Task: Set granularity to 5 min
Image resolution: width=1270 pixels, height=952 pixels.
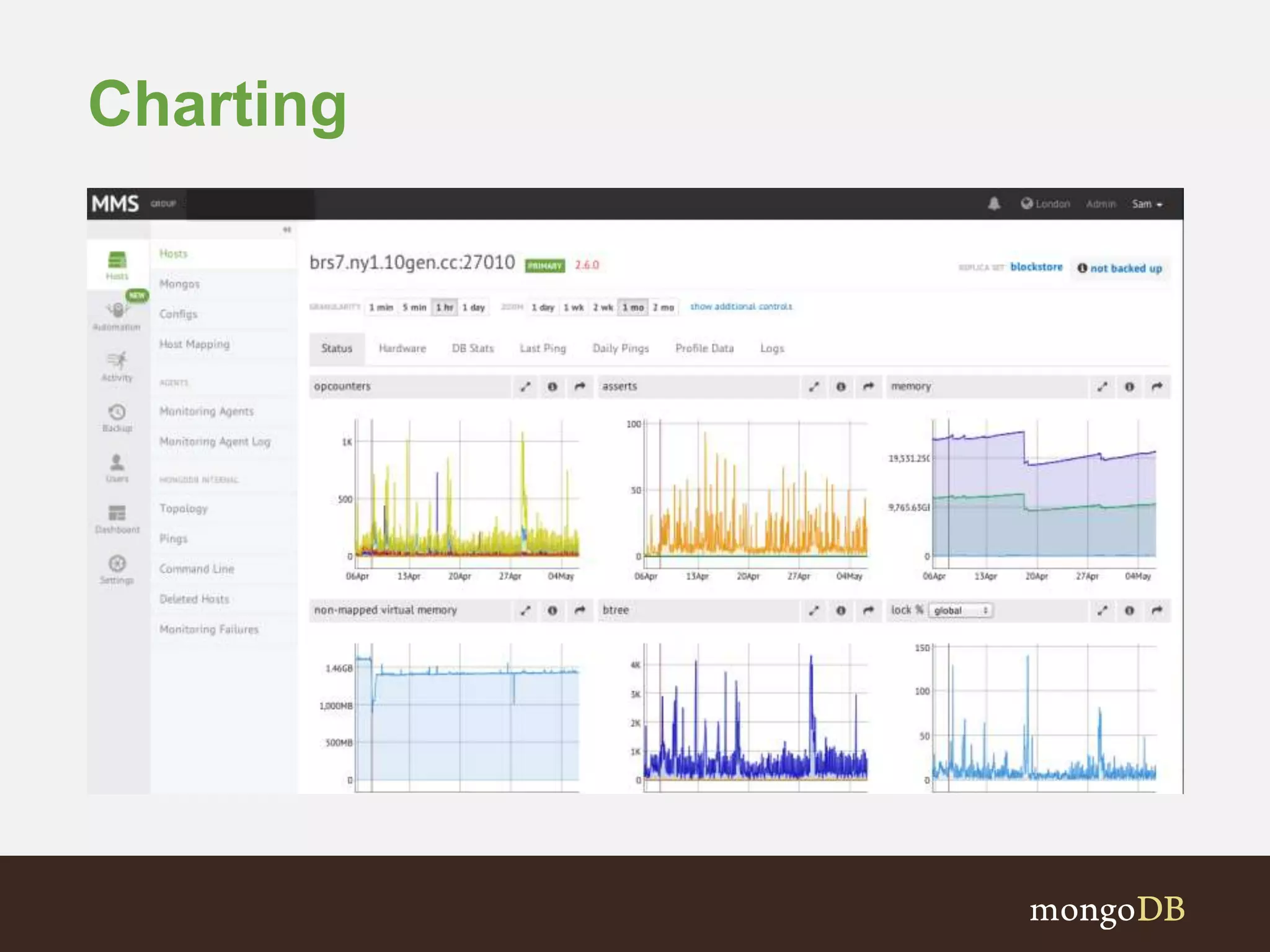Action: click(414, 307)
